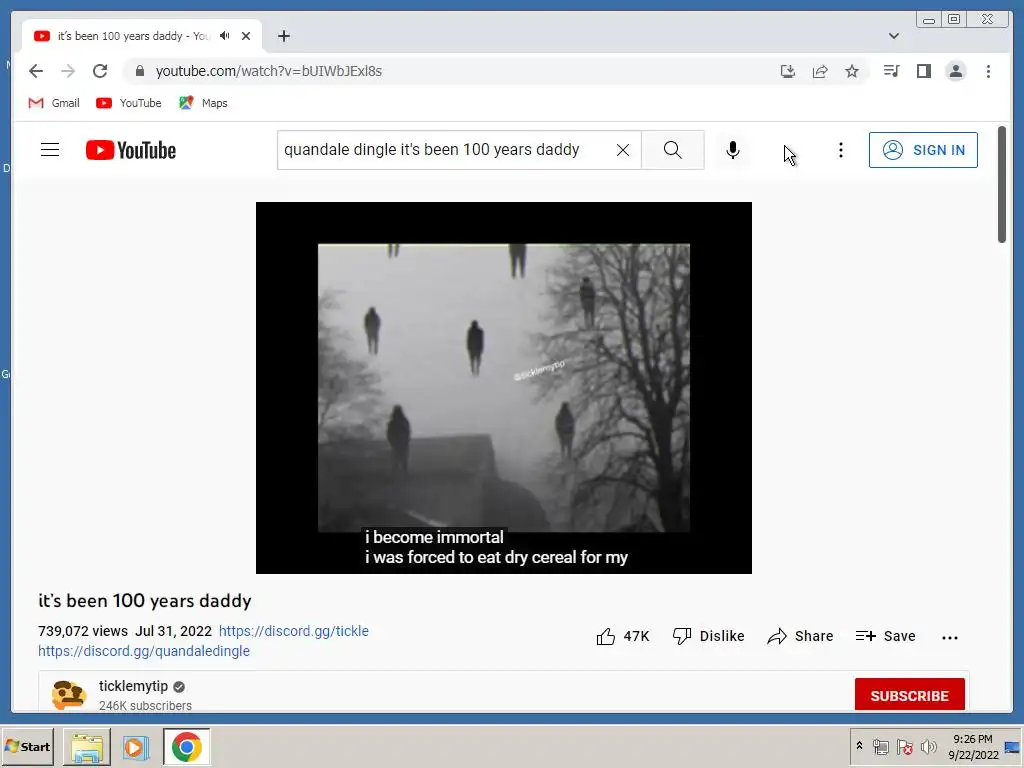This screenshot has width=1024, height=768.
Task: Dislike the video
Action: tap(709, 636)
